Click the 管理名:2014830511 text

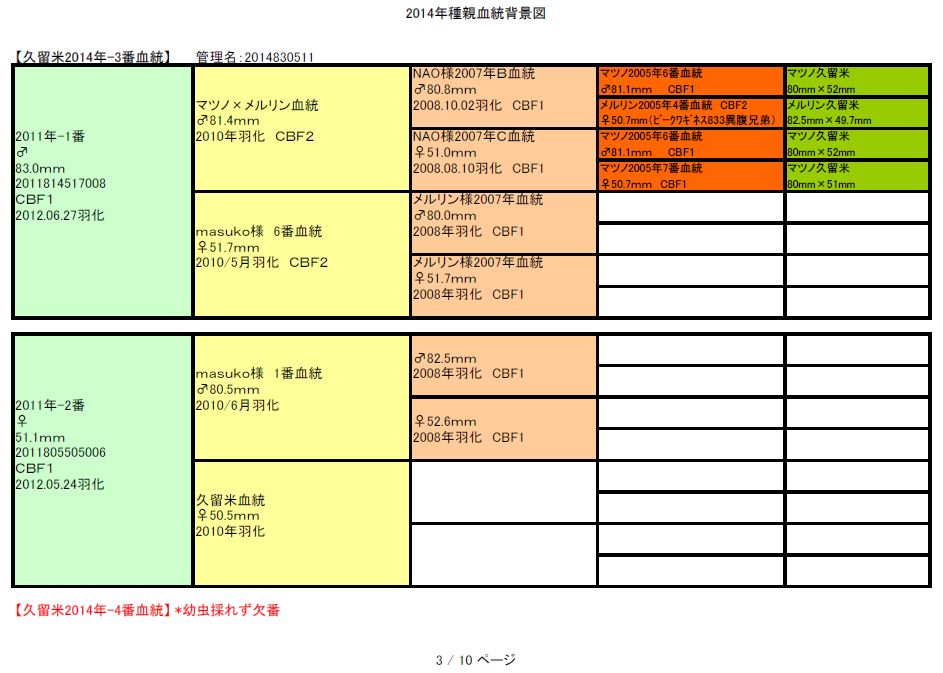pos(255,57)
